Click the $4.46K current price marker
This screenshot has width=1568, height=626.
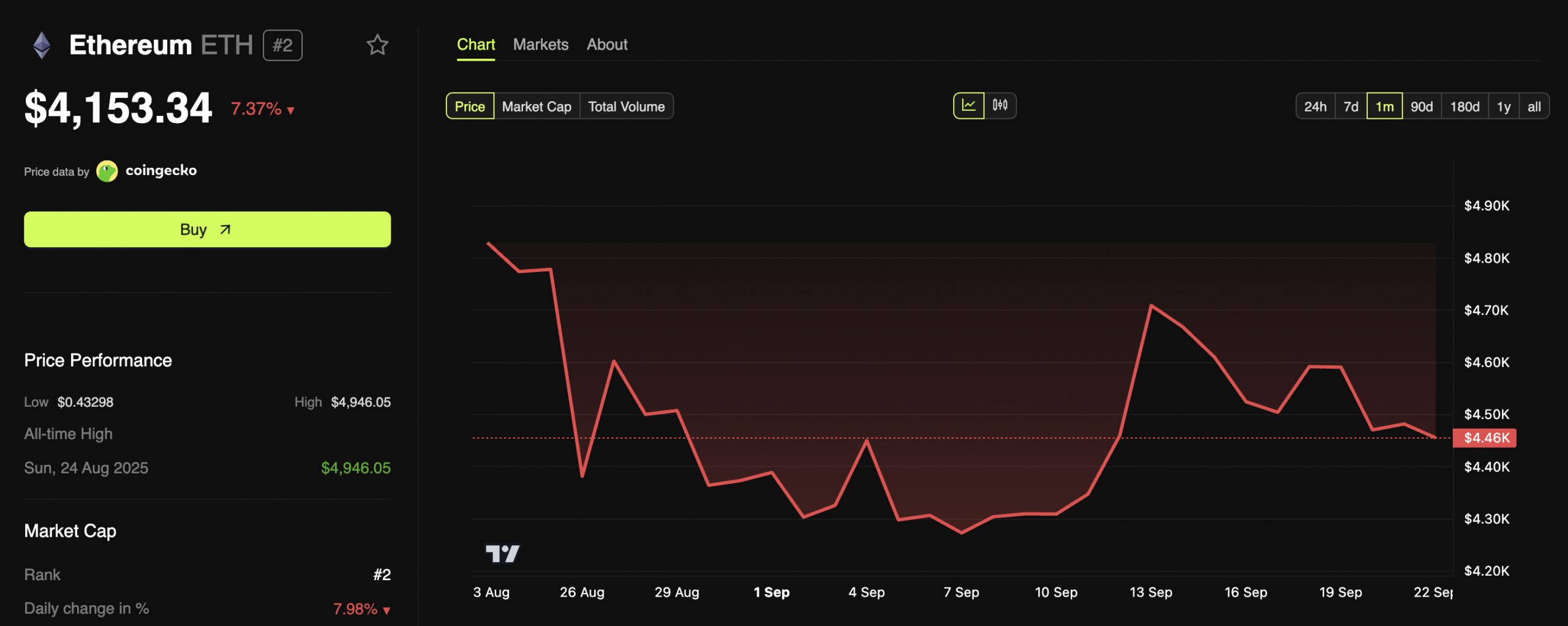pos(1485,438)
